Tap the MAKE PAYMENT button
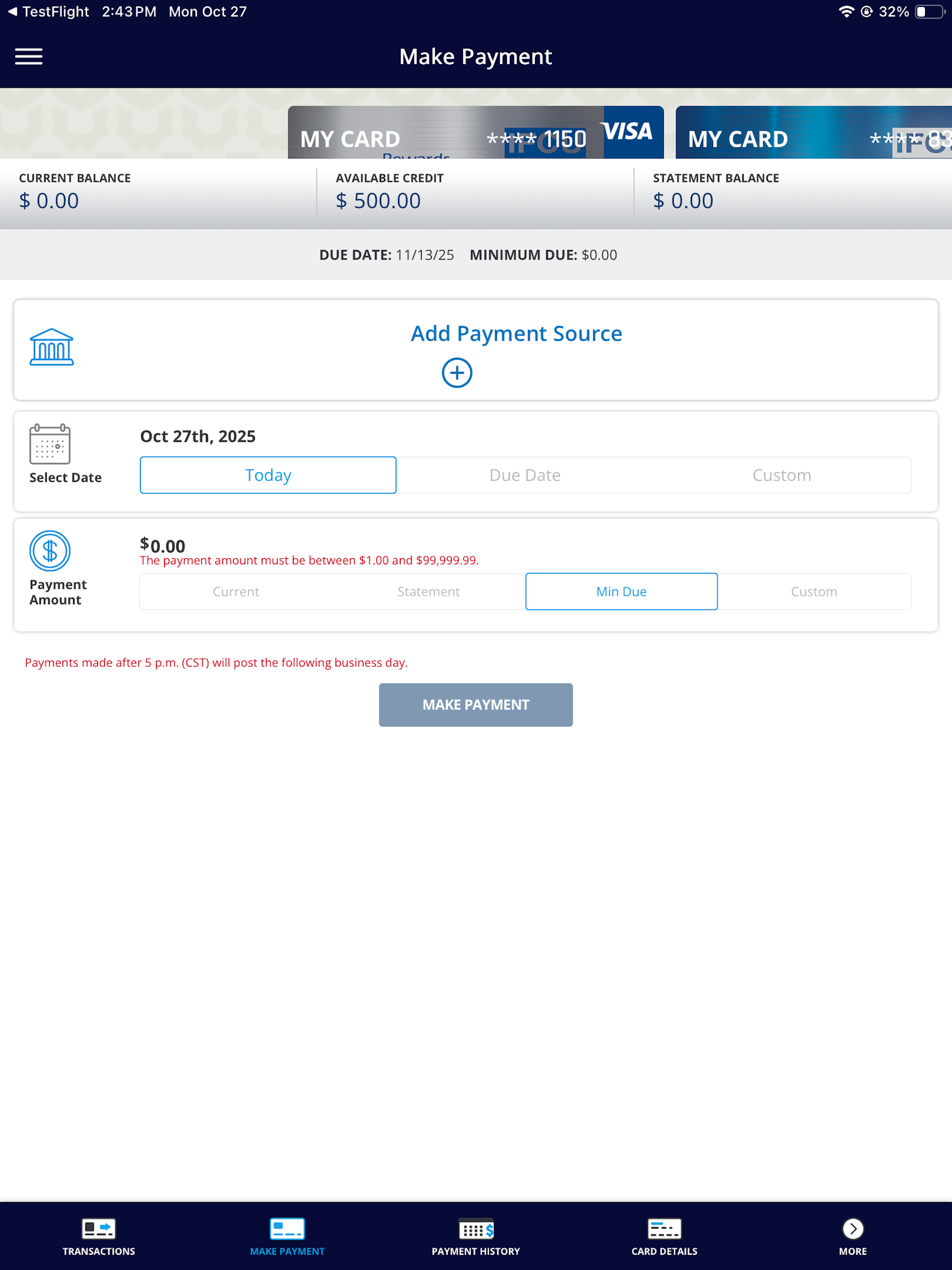The image size is (952, 1270). pyautogui.click(x=476, y=704)
